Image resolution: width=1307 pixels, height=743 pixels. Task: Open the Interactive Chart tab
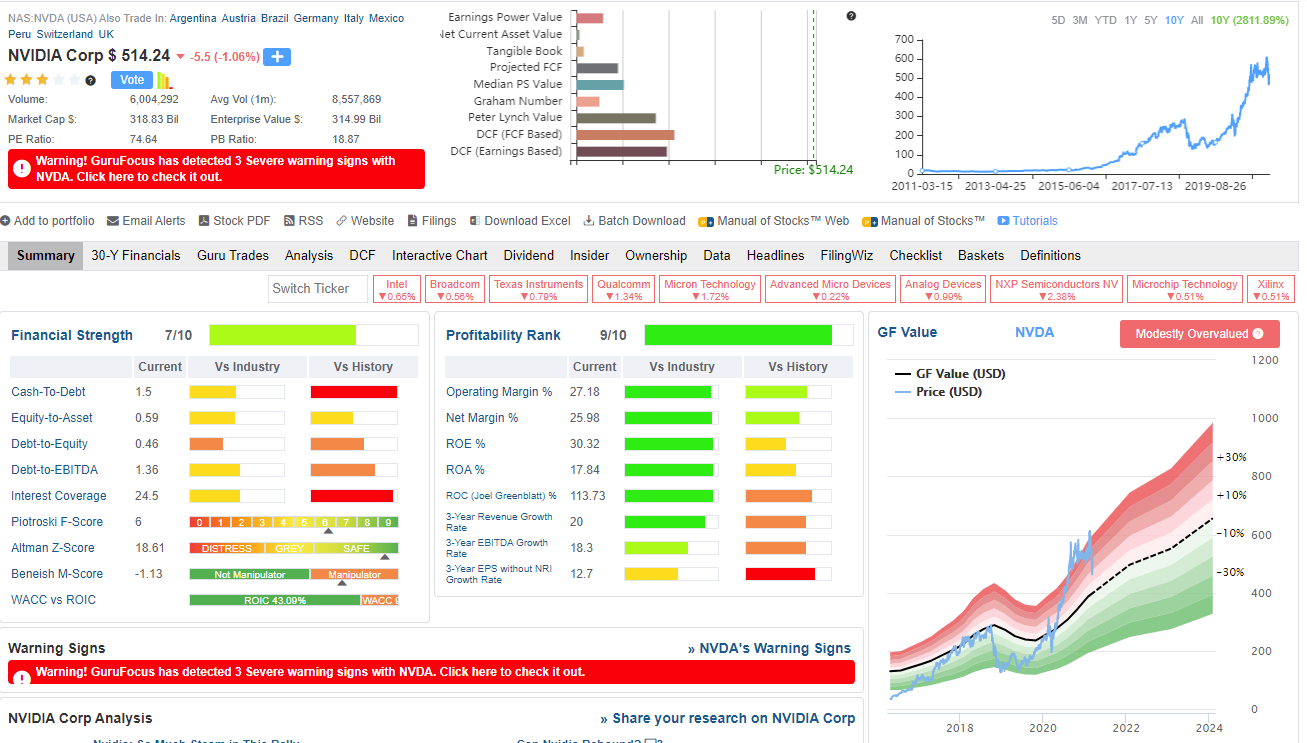pos(439,255)
